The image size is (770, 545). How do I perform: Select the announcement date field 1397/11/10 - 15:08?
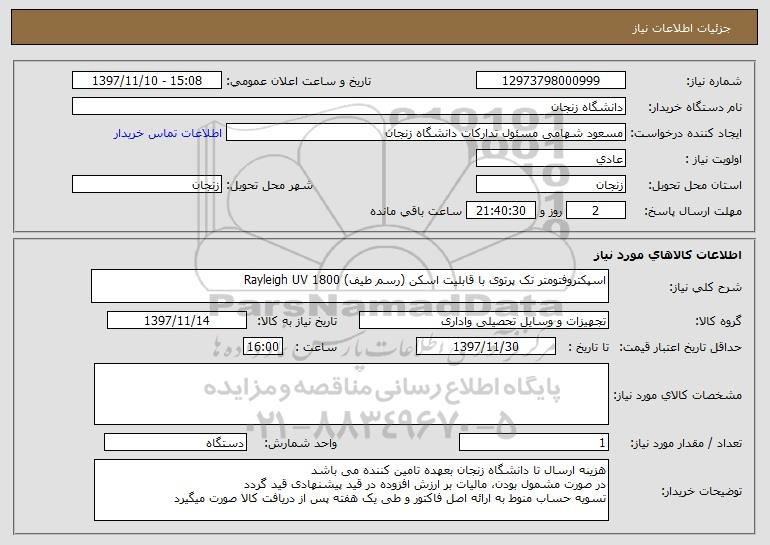tap(147, 80)
